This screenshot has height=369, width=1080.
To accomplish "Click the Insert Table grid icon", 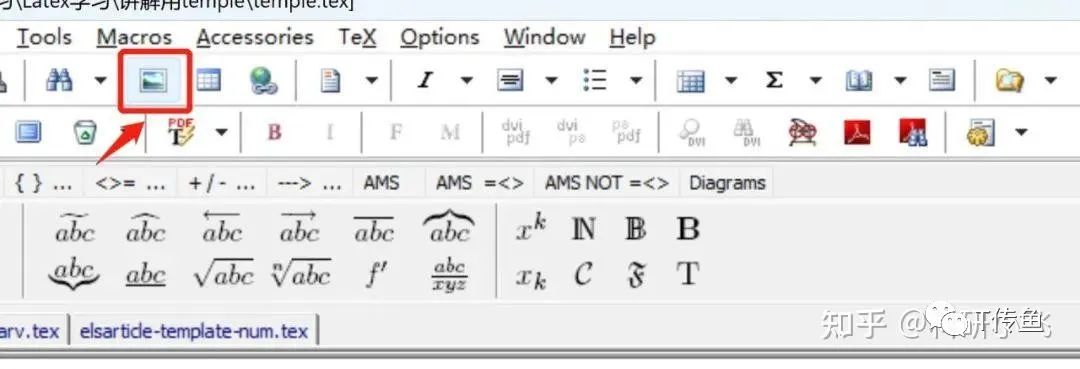I will (x=208, y=81).
